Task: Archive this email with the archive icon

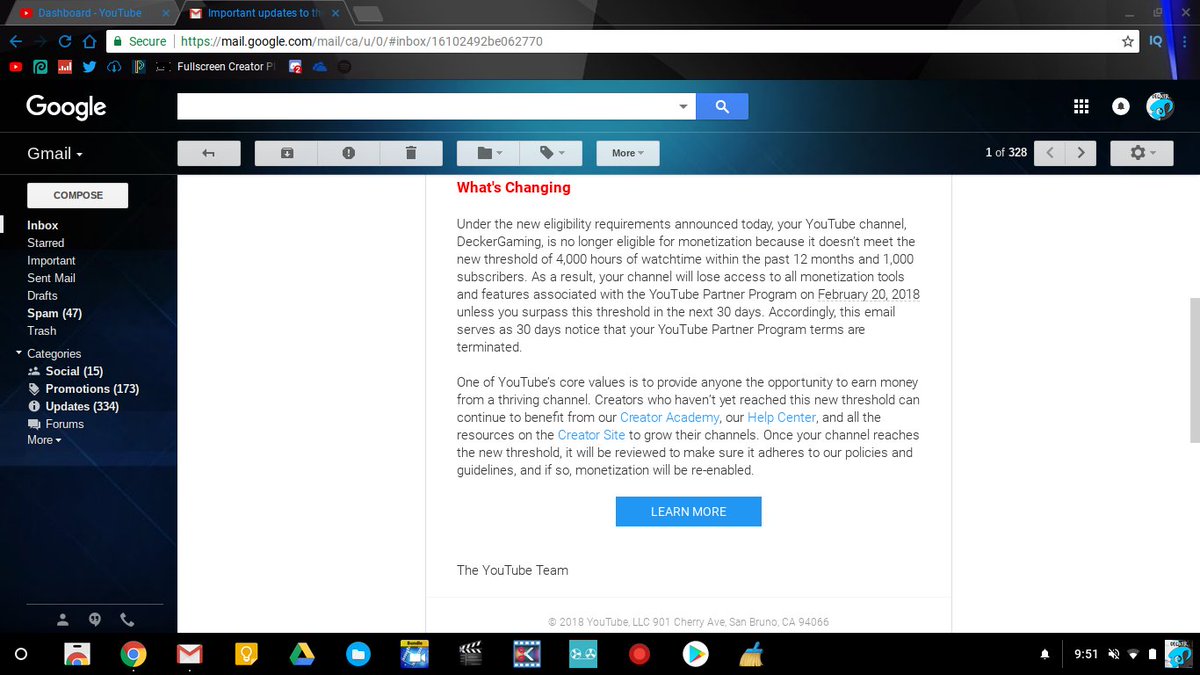Action: pos(286,153)
